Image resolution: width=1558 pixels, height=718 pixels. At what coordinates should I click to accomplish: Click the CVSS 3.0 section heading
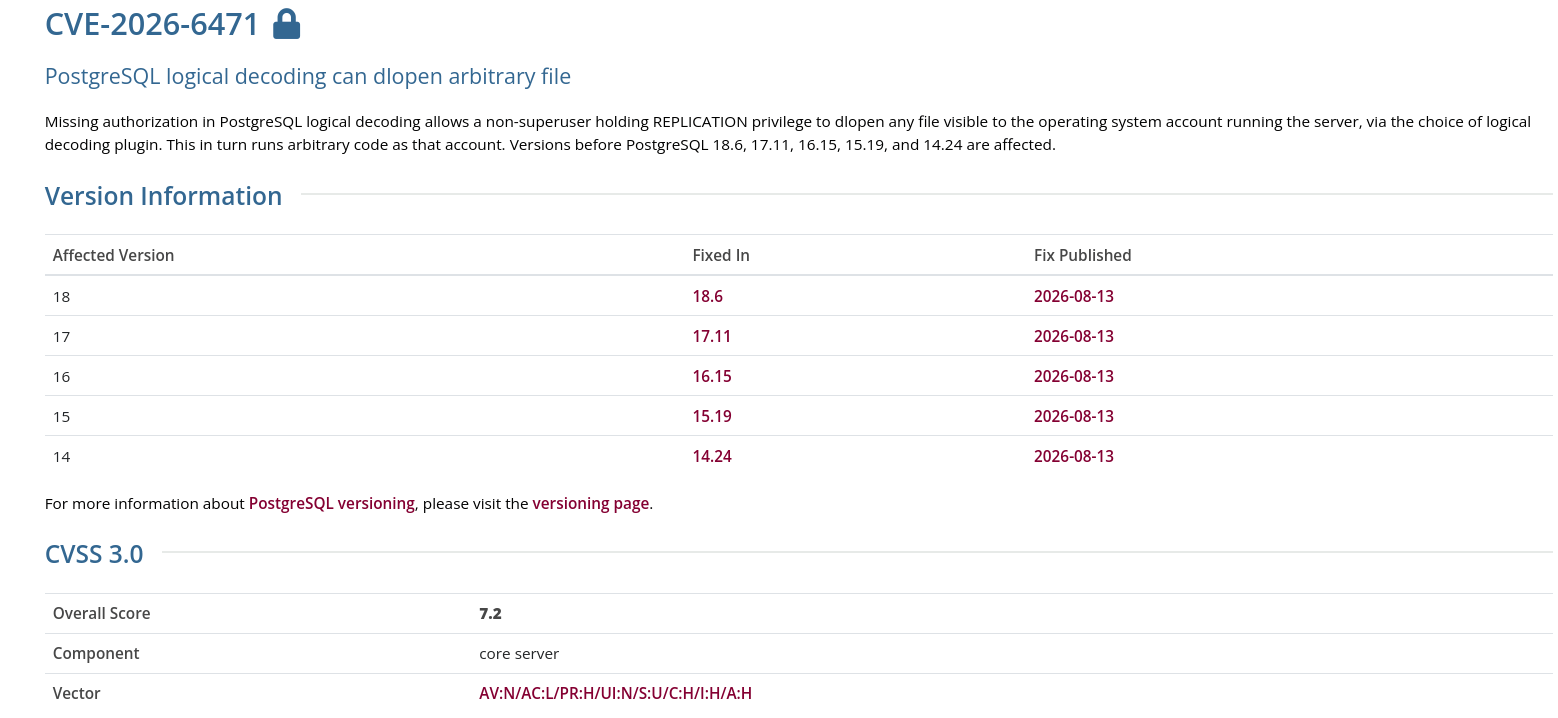(x=94, y=554)
